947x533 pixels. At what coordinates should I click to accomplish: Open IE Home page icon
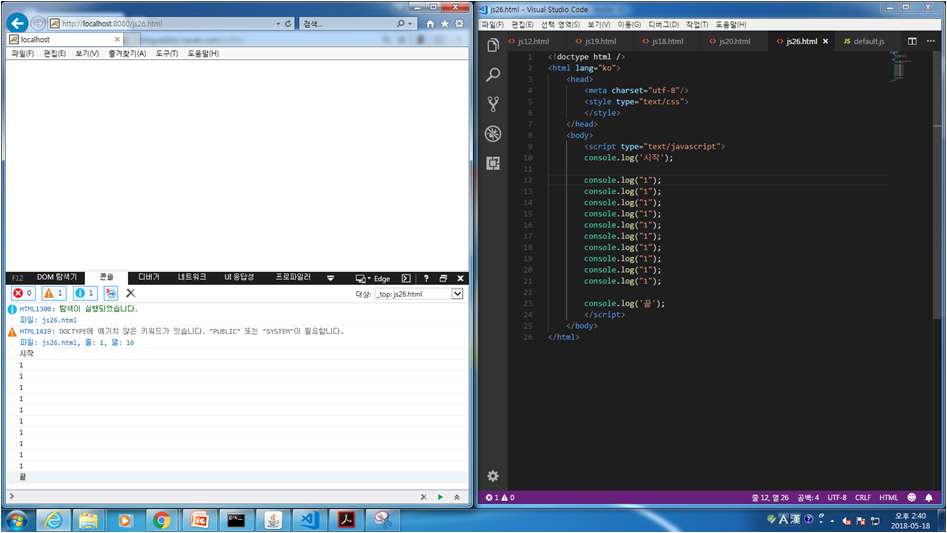[x=430, y=24]
